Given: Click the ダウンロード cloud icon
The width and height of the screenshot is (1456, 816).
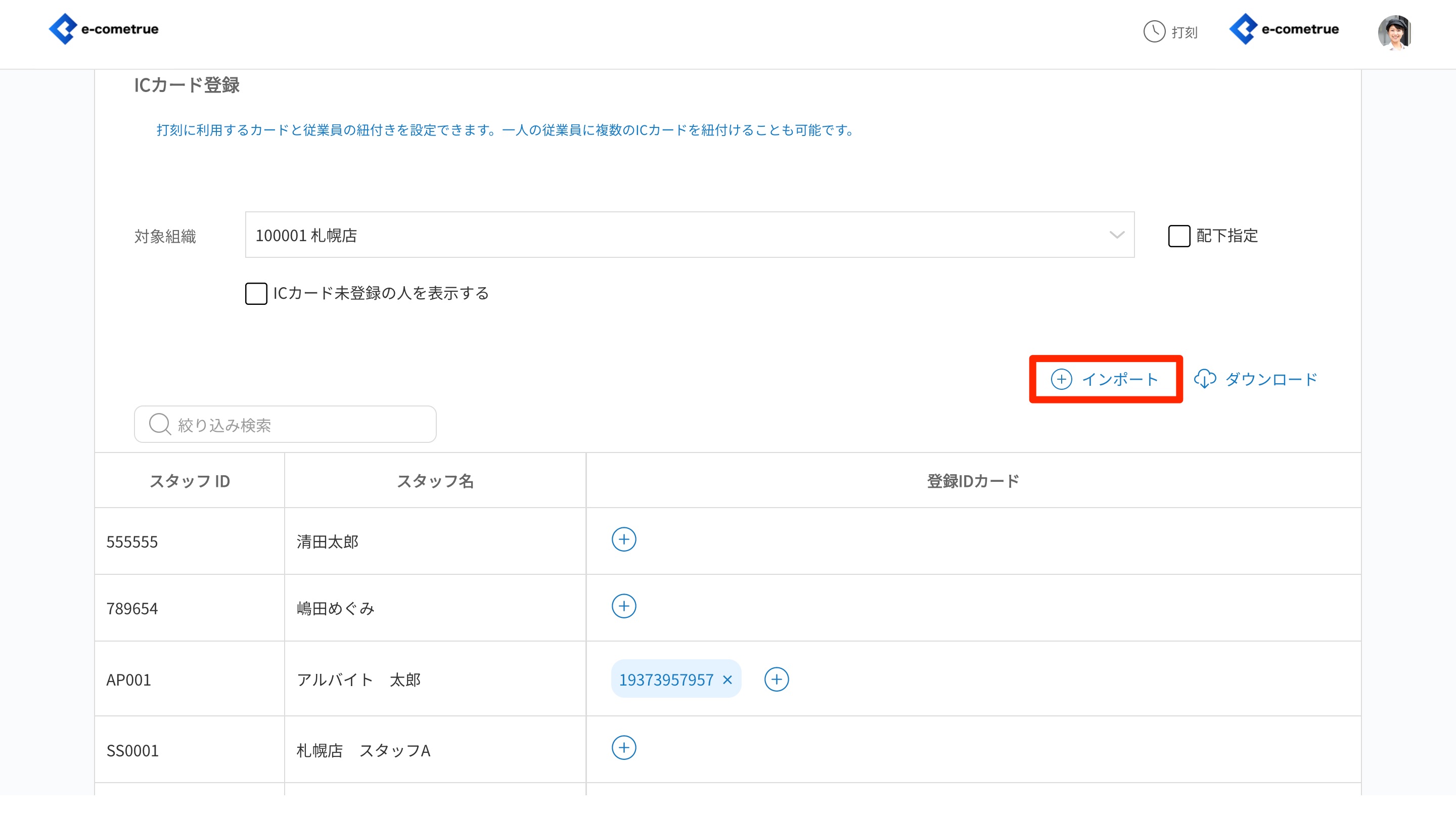Looking at the screenshot, I should click(x=1204, y=379).
